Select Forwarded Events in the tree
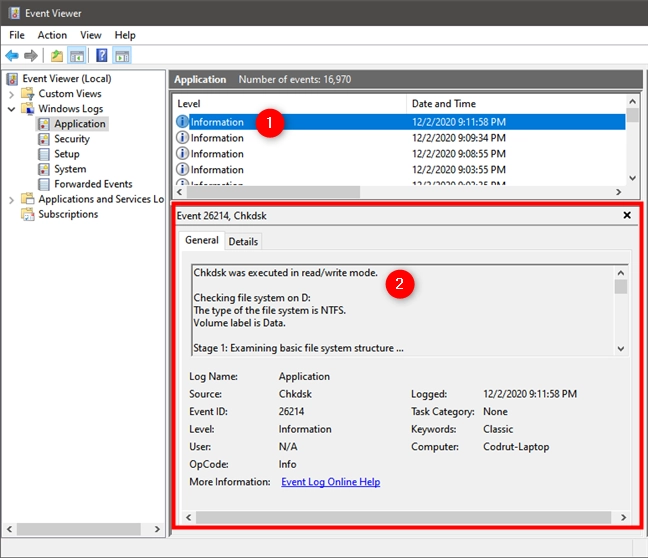Image resolution: width=648 pixels, height=558 pixels. pyautogui.click(x=93, y=184)
